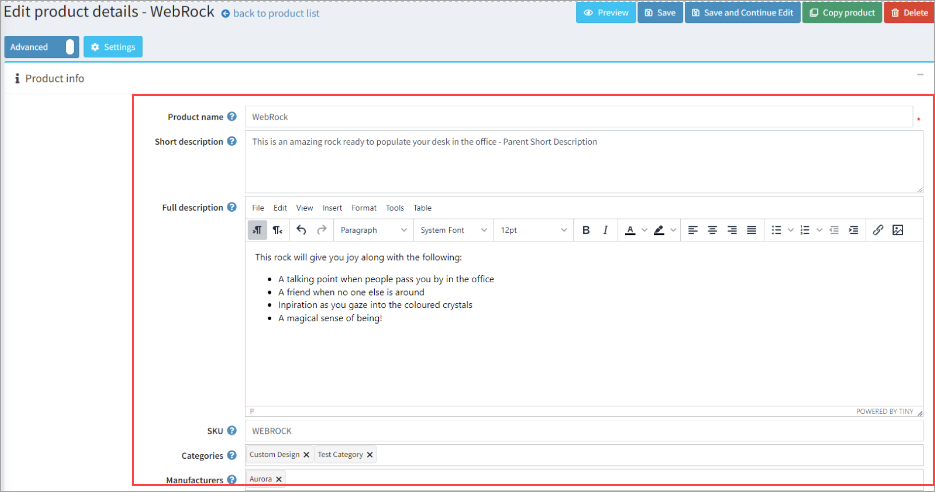The width and height of the screenshot is (935, 492).
Task: Click into the SKU field
Action: (584, 431)
